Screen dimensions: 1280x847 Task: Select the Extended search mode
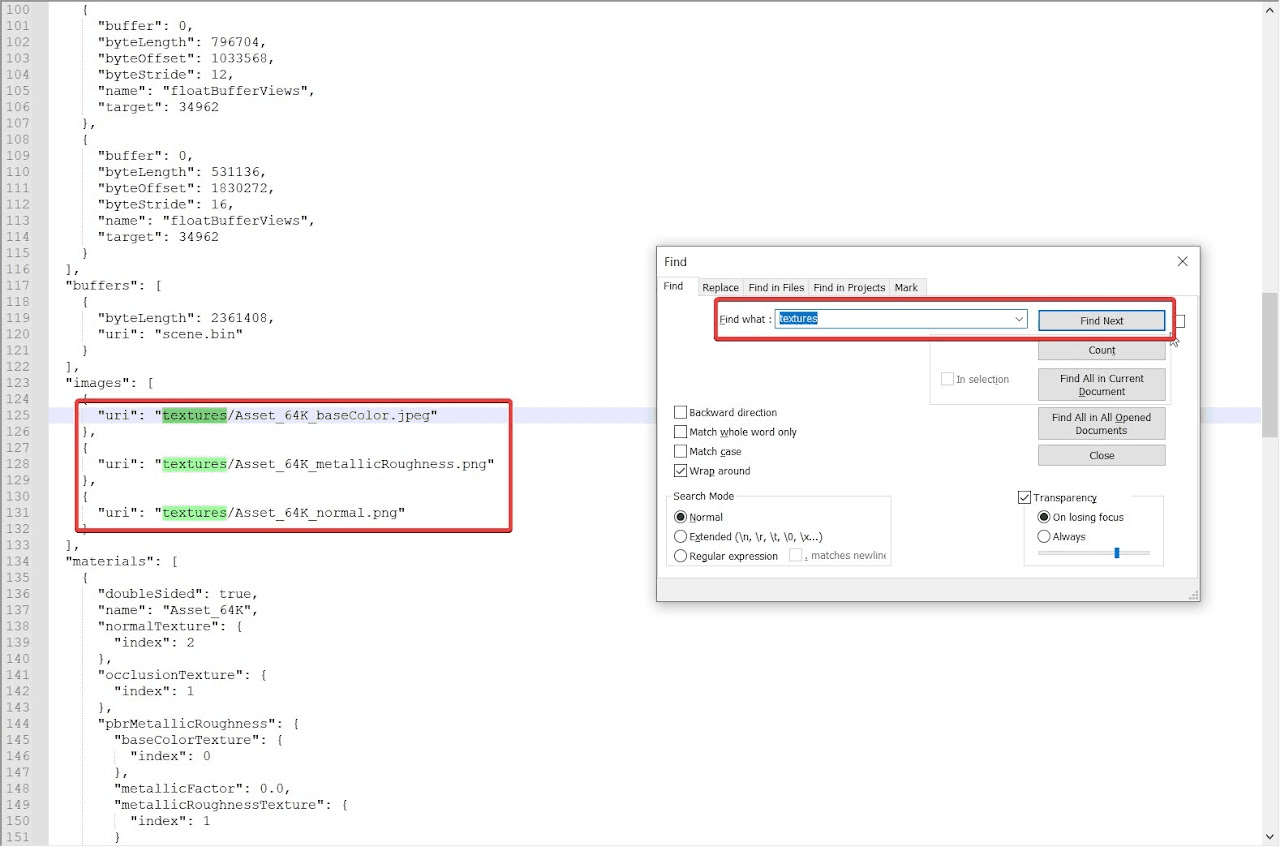click(x=681, y=537)
